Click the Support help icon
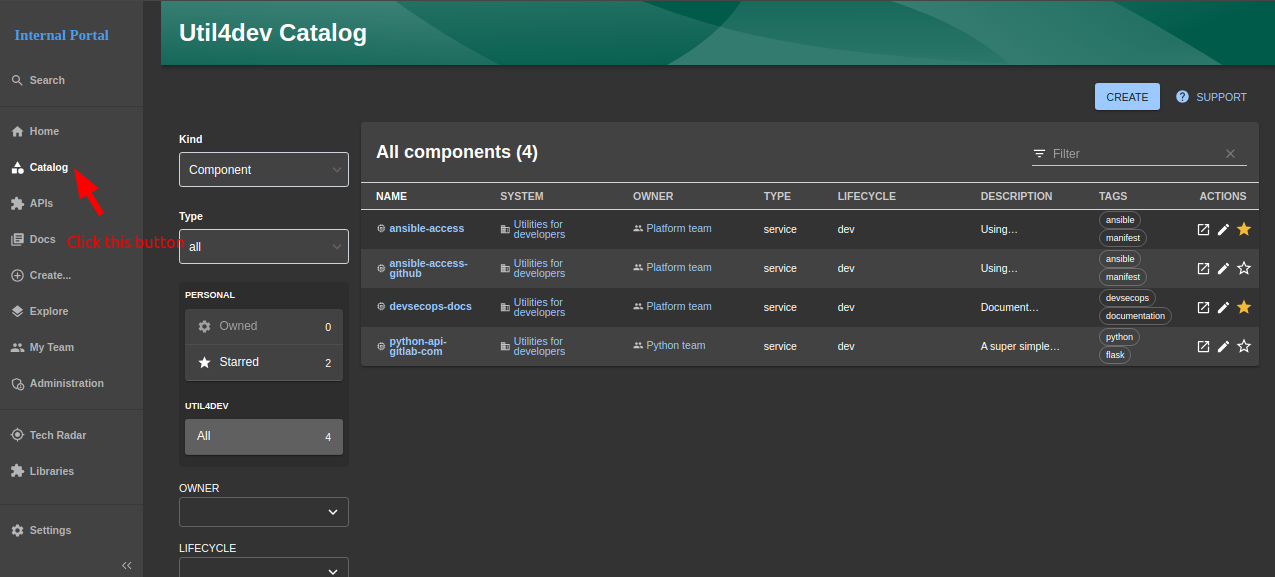This screenshot has height=577, width=1275. pyautogui.click(x=1182, y=97)
